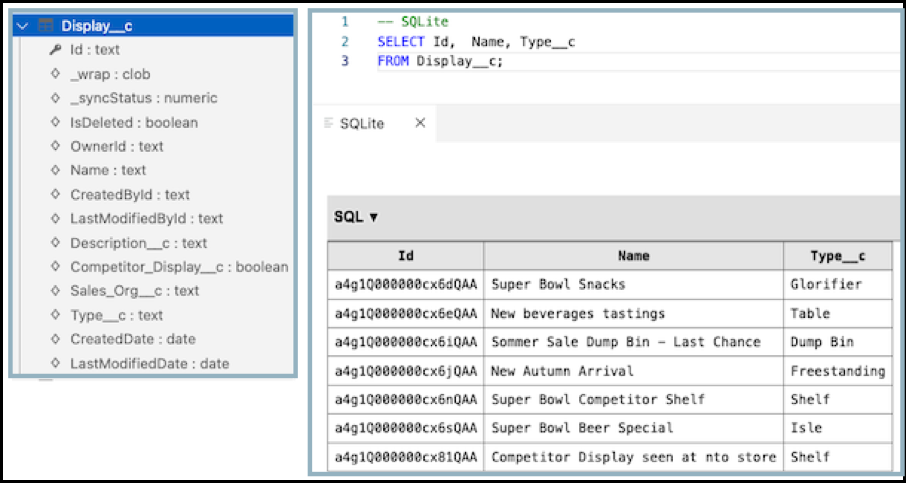
Task: Click the diamond icon beside LastModifiedDate
Action: [x=55, y=363]
